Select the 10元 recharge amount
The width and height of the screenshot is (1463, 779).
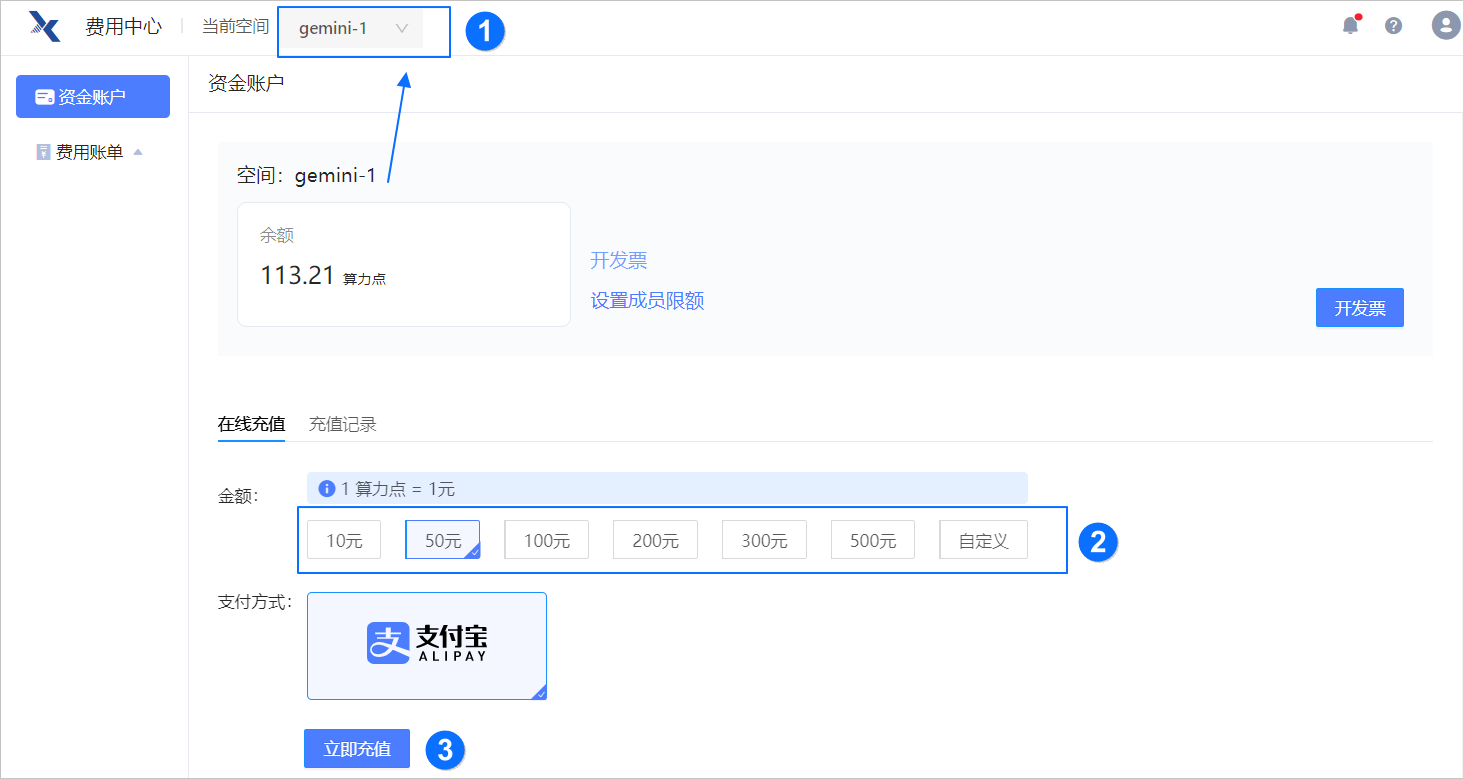pyautogui.click(x=344, y=540)
